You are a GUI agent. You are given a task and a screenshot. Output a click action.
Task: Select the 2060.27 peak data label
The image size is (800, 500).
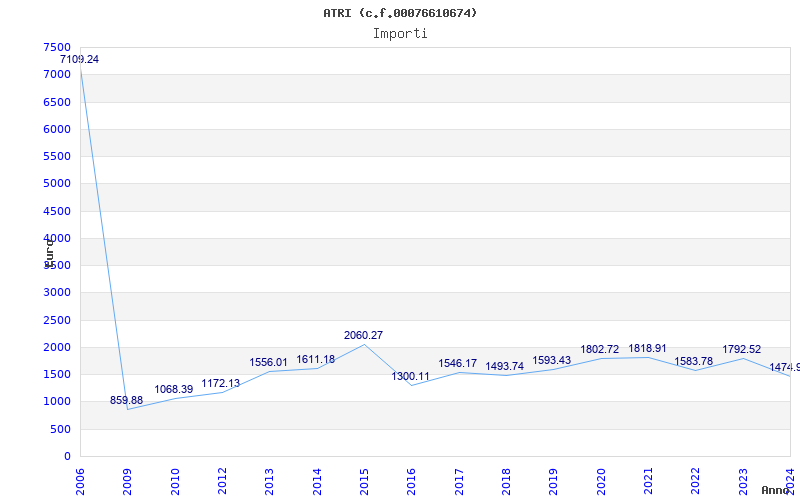pos(363,336)
